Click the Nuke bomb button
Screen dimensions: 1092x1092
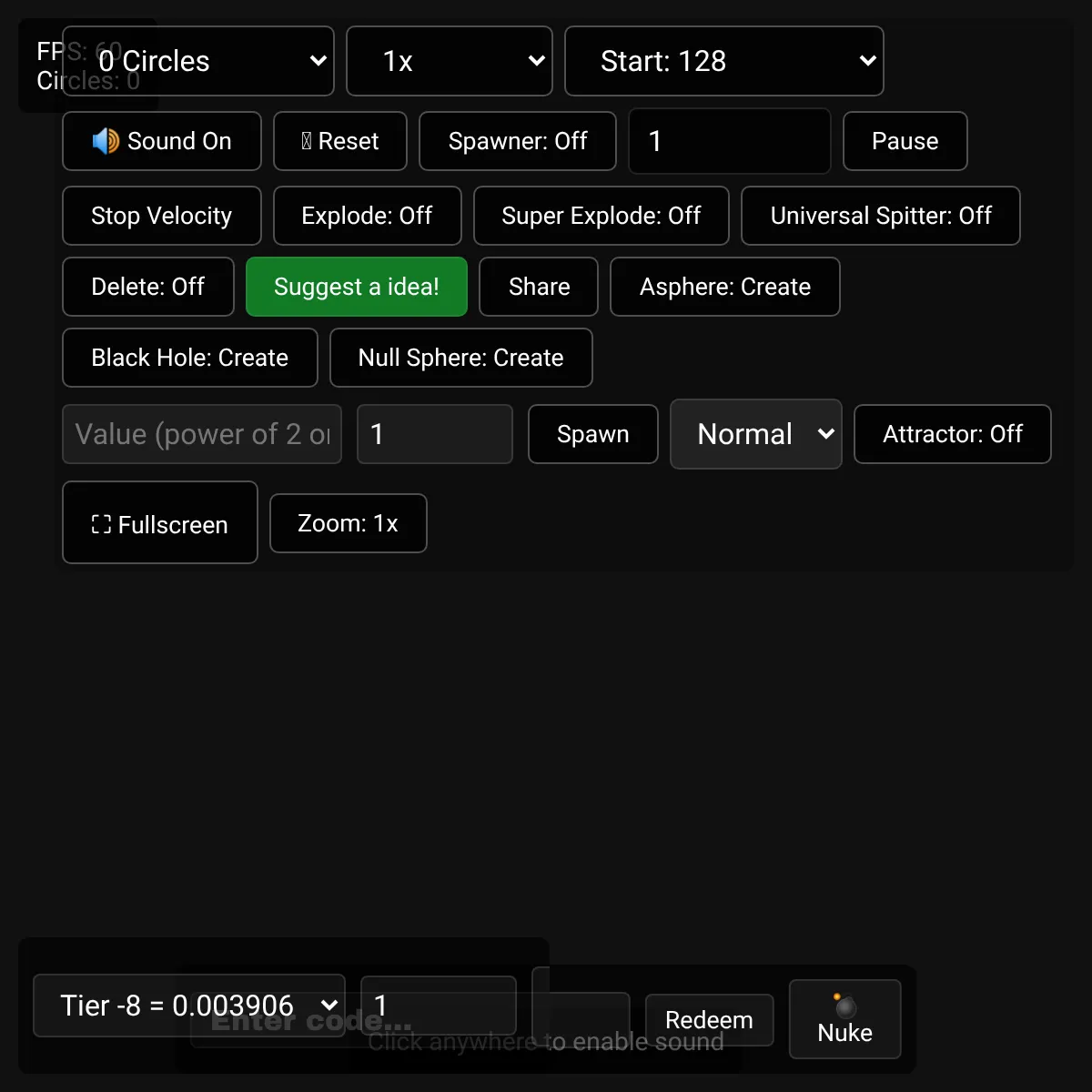845,1019
